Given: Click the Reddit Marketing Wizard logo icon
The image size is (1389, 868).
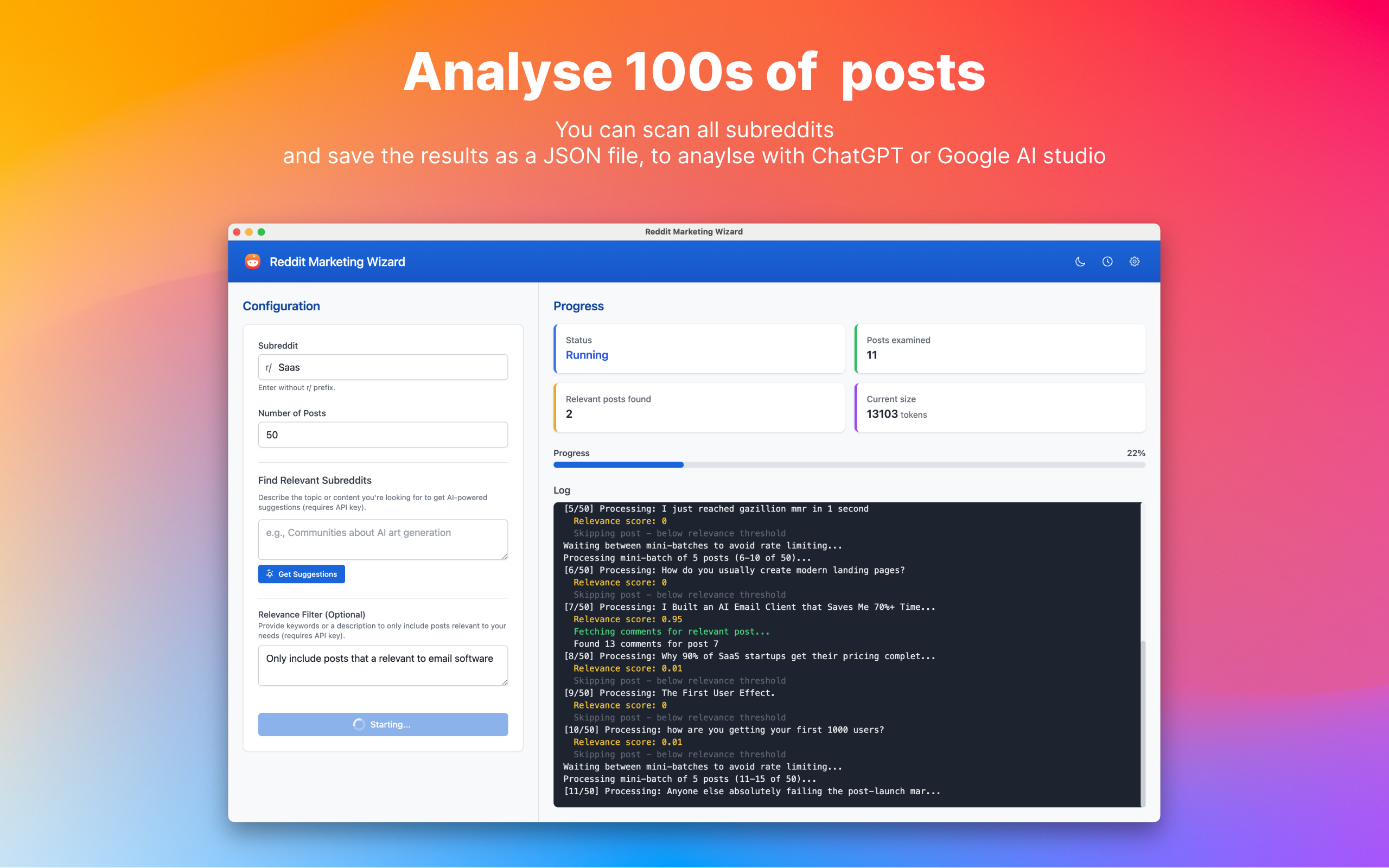Looking at the screenshot, I should [x=253, y=260].
